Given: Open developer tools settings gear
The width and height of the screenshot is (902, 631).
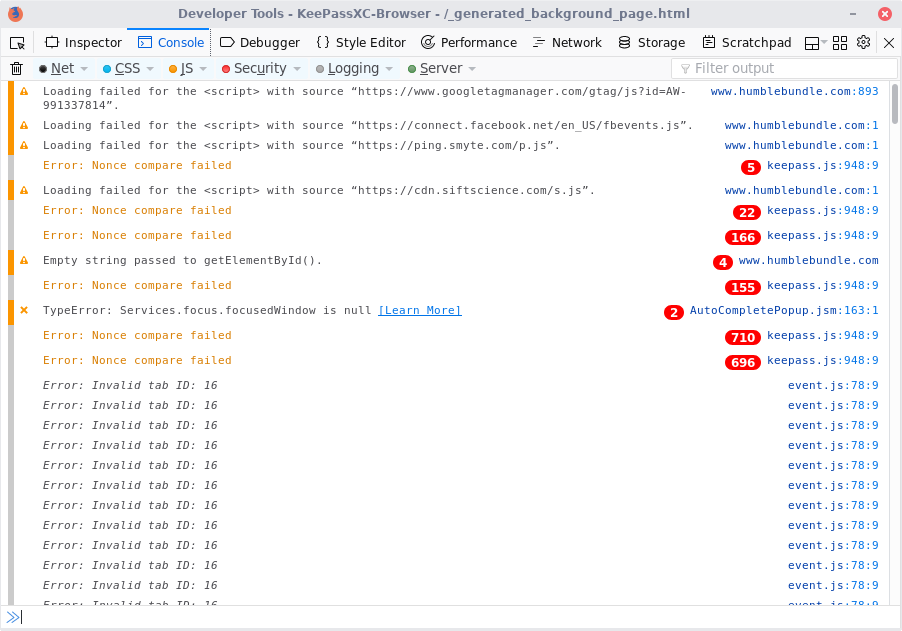Looking at the screenshot, I should (863, 43).
